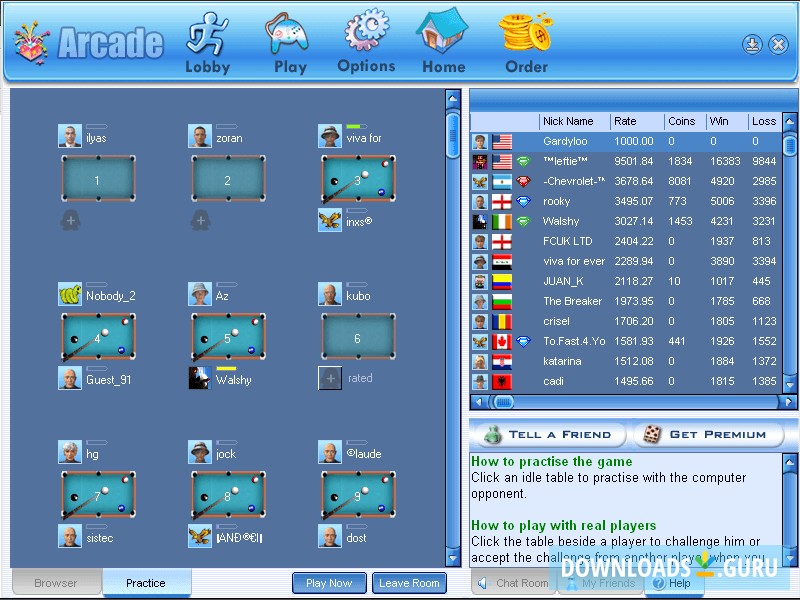Join empty pool table 2
Screen dimensions: 800x600
[x=228, y=179]
